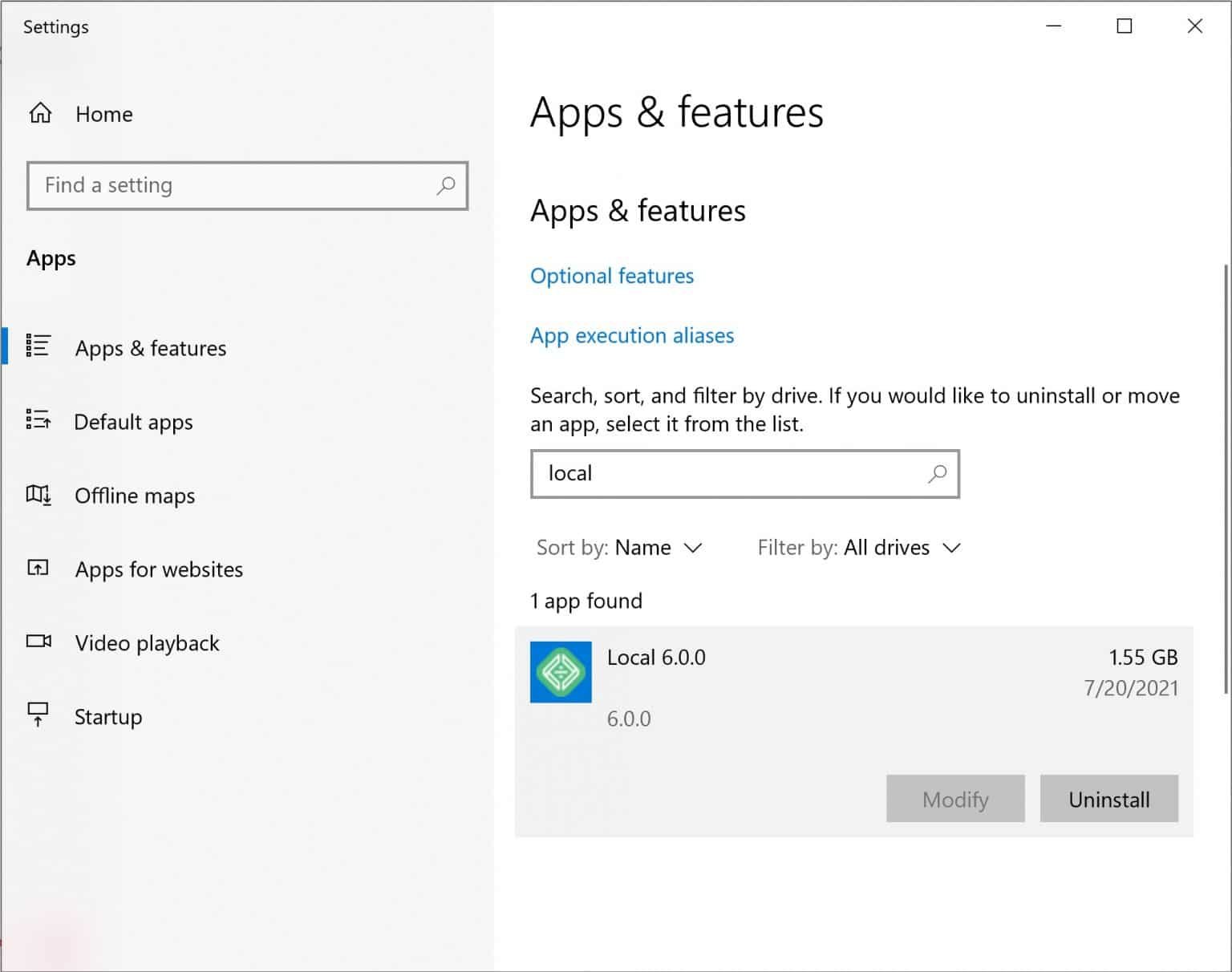
Task: Select the Apps & features sidebar entry
Action: click(x=150, y=347)
